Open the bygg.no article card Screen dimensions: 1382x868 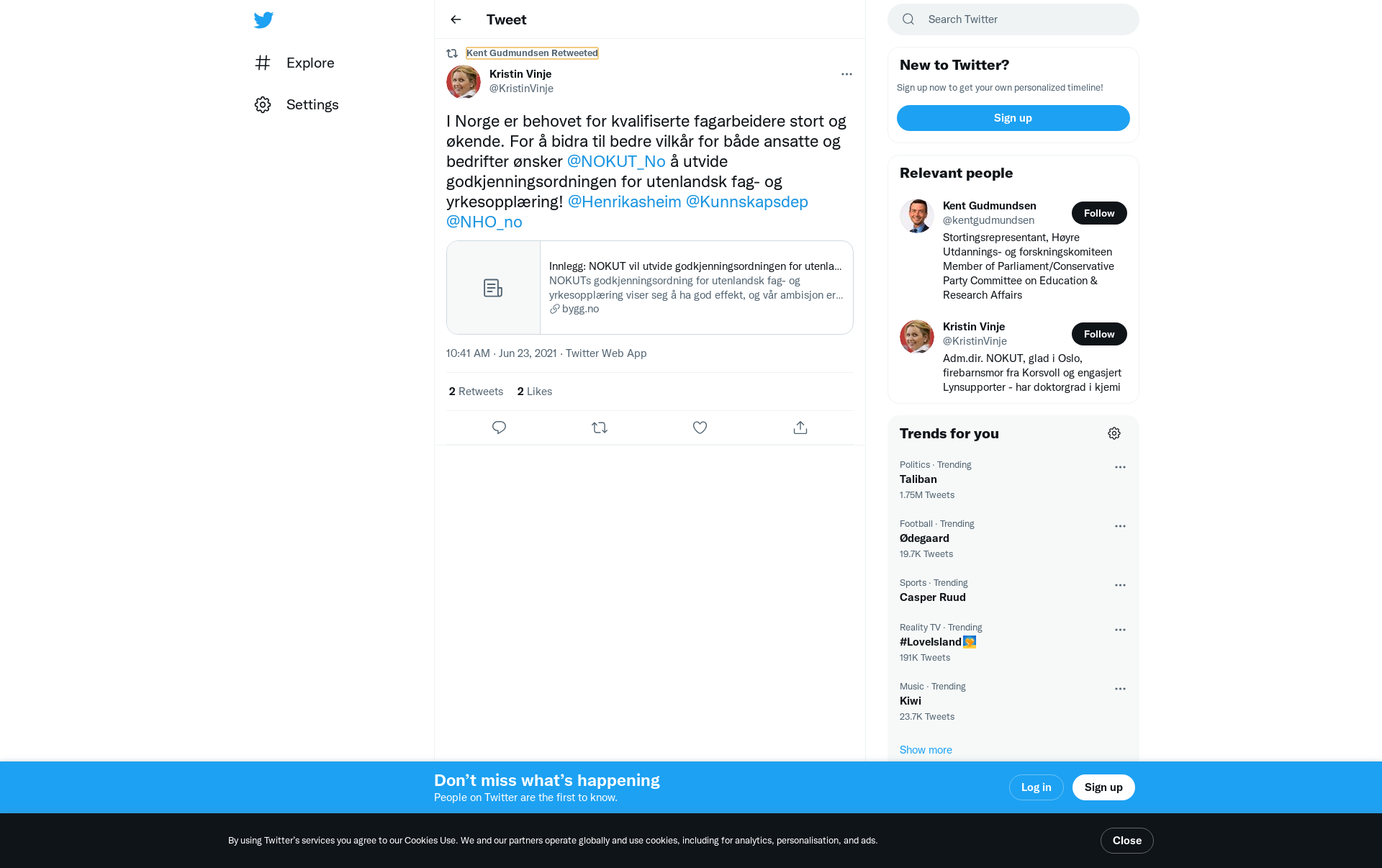coord(649,287)
